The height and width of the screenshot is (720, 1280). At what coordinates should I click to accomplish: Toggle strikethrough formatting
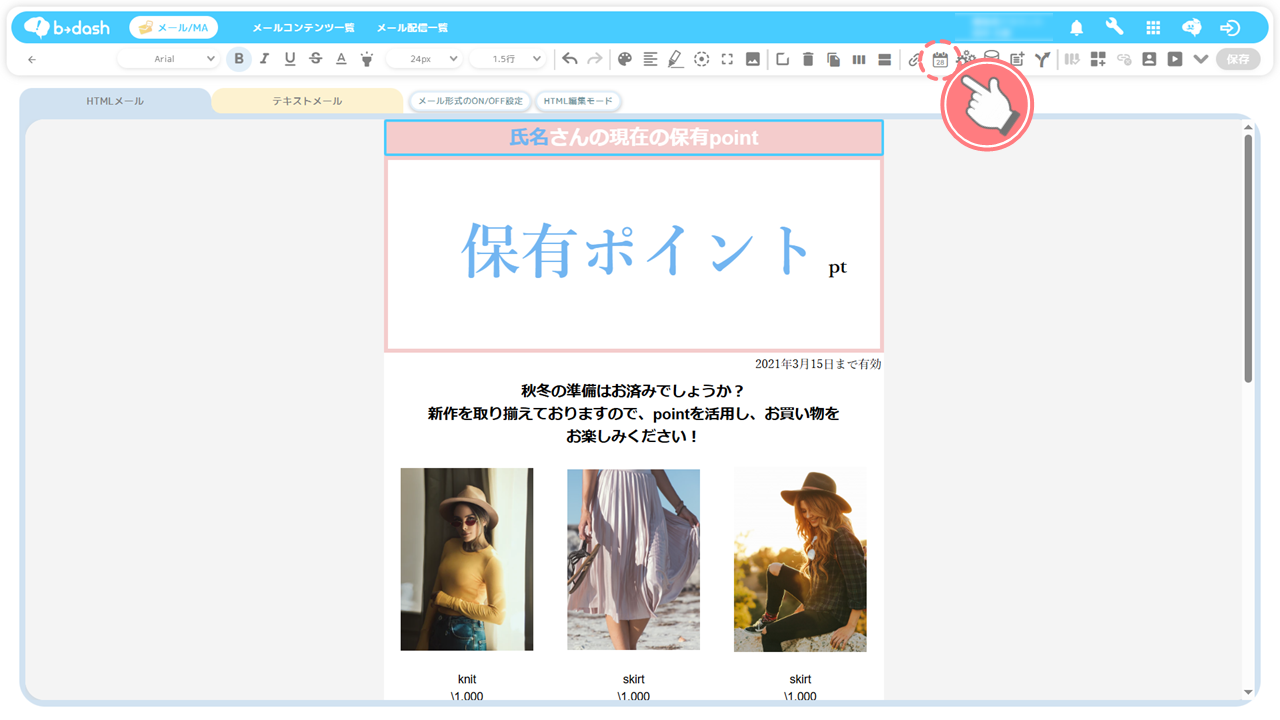tap(316, 59)
